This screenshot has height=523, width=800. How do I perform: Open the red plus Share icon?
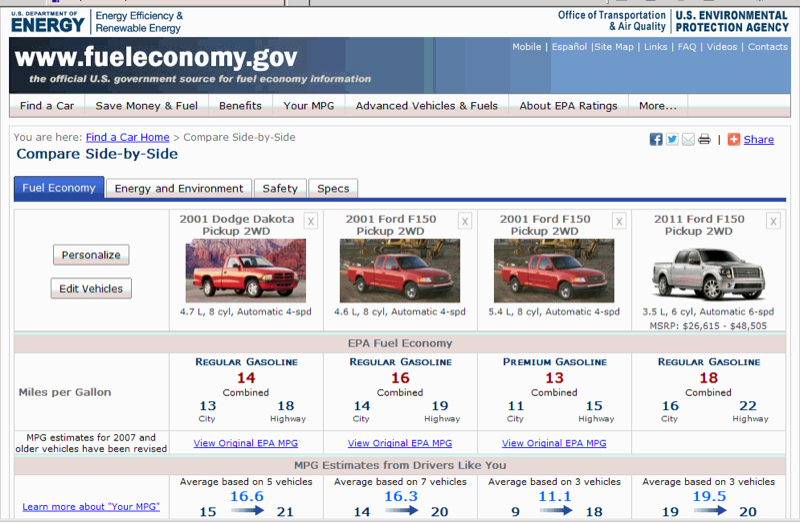pos(734,139)
